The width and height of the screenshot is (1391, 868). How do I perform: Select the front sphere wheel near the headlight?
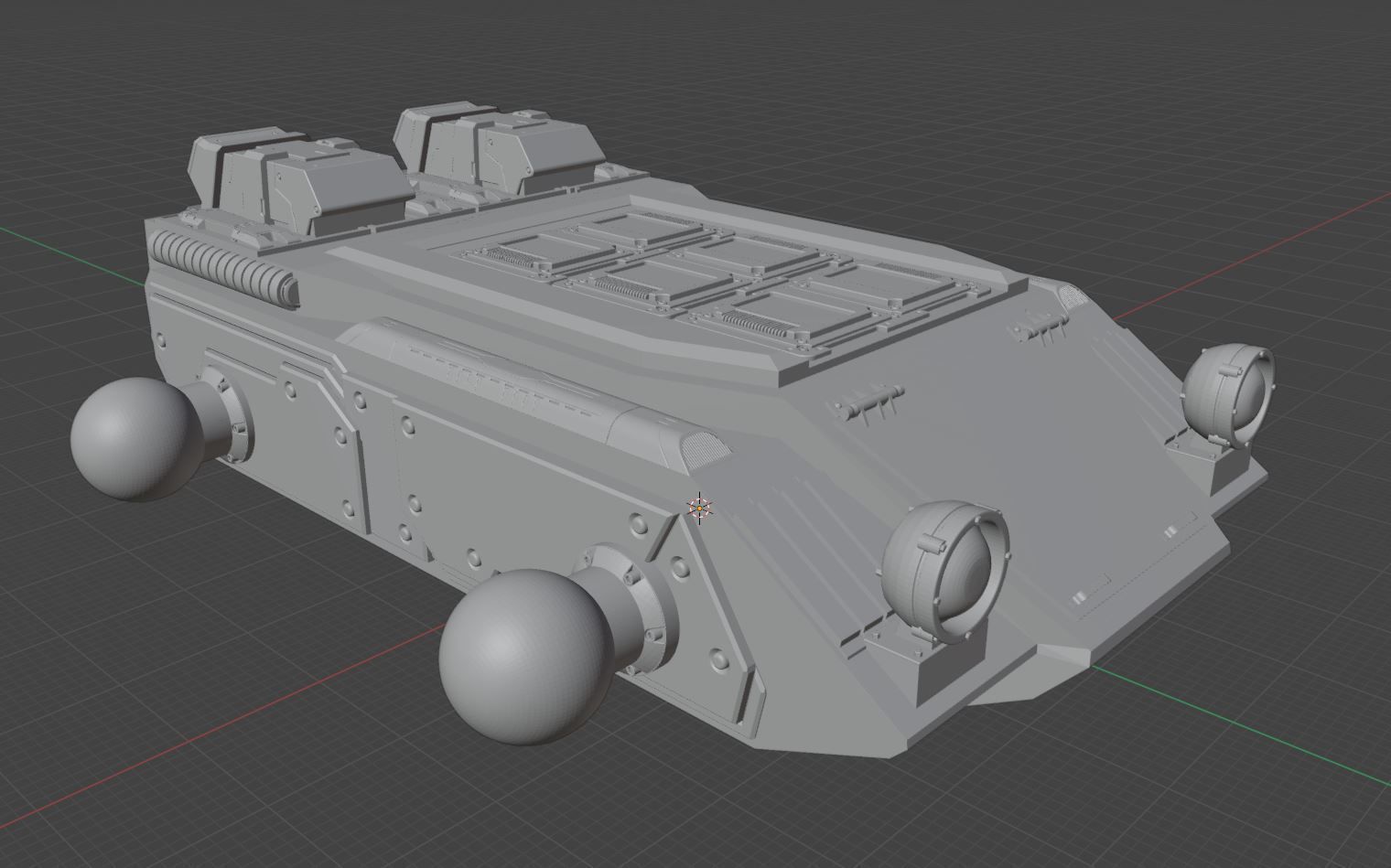tap(527, 657)
